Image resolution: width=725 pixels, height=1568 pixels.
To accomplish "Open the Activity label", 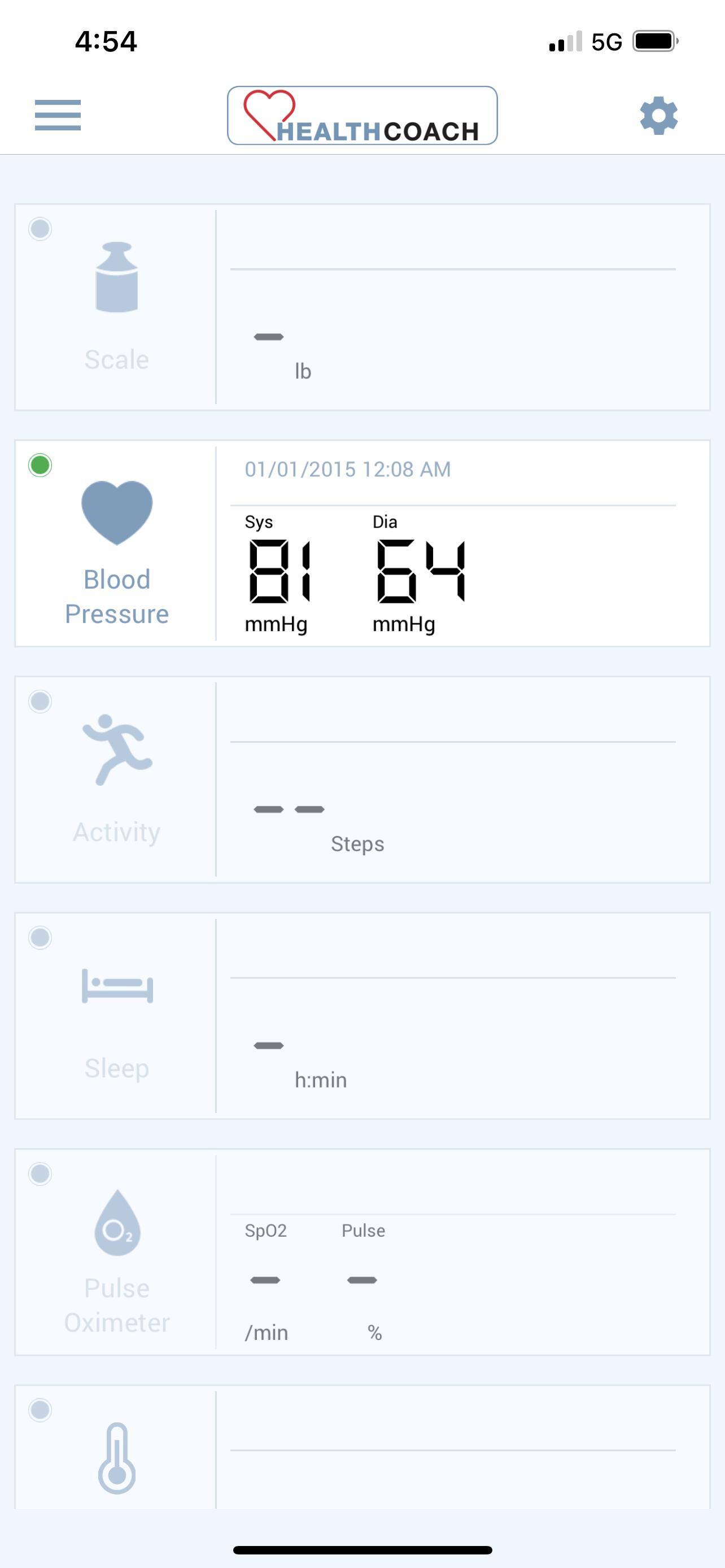I will coord(117,832).
